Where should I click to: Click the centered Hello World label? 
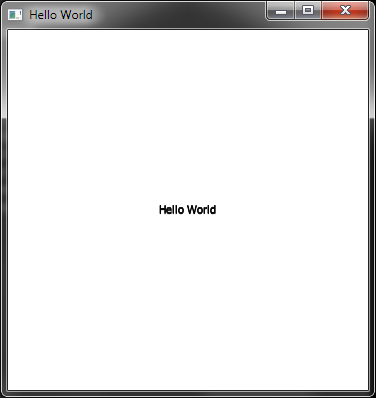point(187,210)
